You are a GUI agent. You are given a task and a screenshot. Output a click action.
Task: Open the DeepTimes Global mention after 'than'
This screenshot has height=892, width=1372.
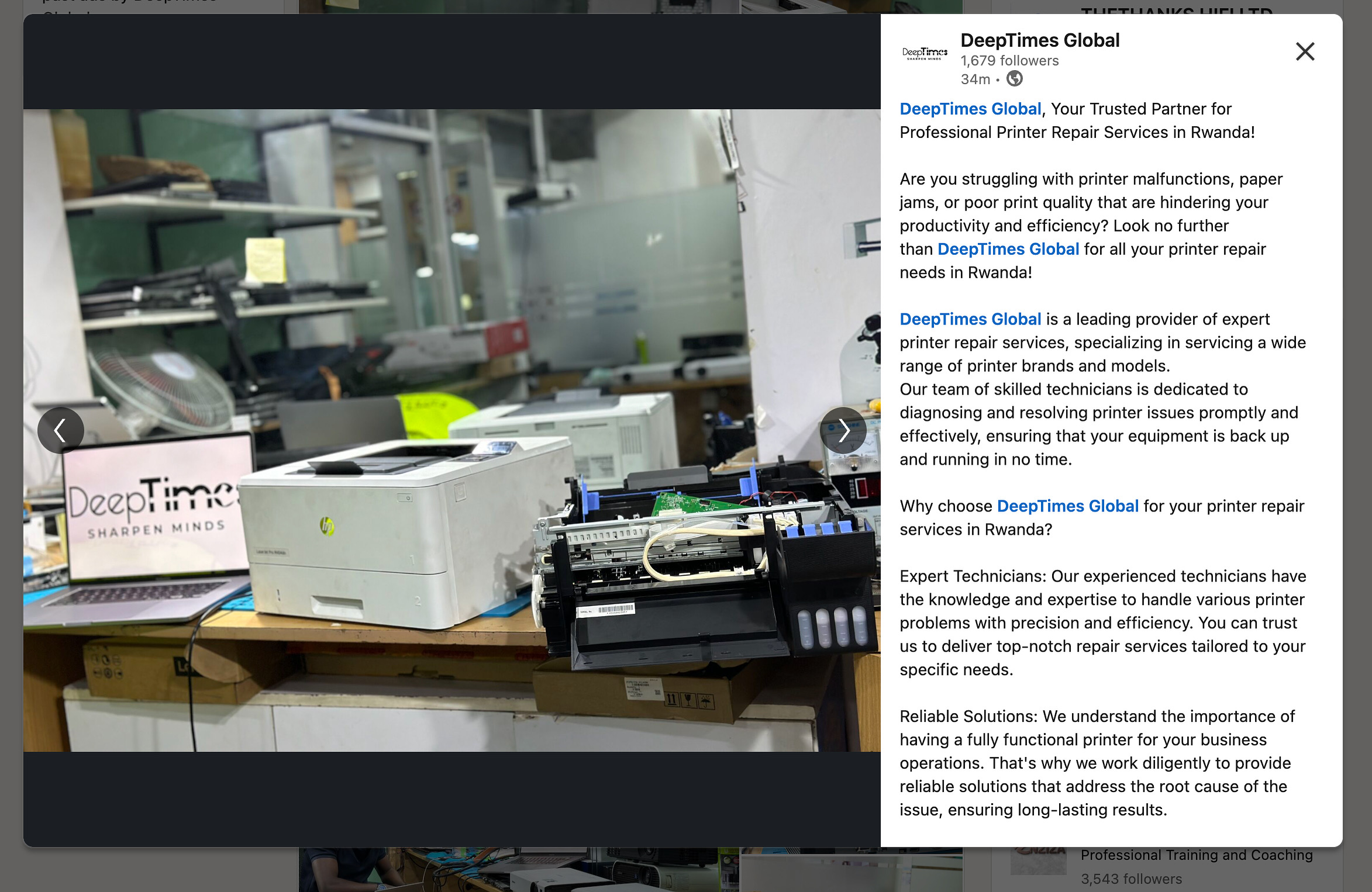point(1008,249)
